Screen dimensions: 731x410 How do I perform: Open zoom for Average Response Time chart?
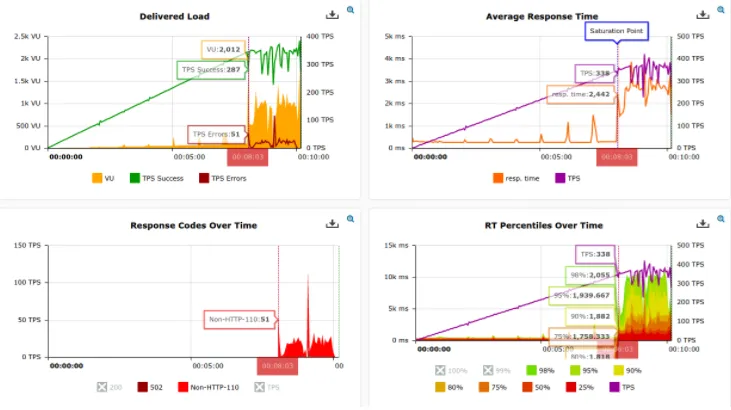click(x=722, y=10)
